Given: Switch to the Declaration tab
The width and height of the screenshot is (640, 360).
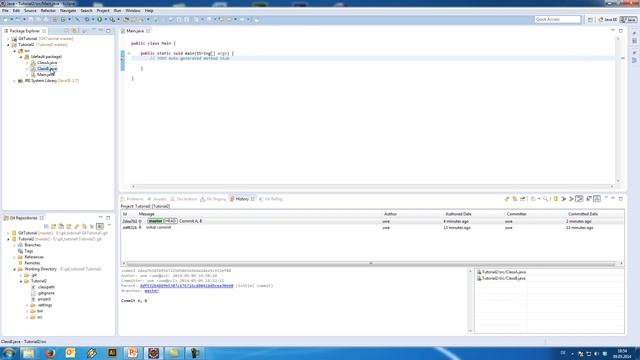Looking at the screenshot, I should (184, 199).
